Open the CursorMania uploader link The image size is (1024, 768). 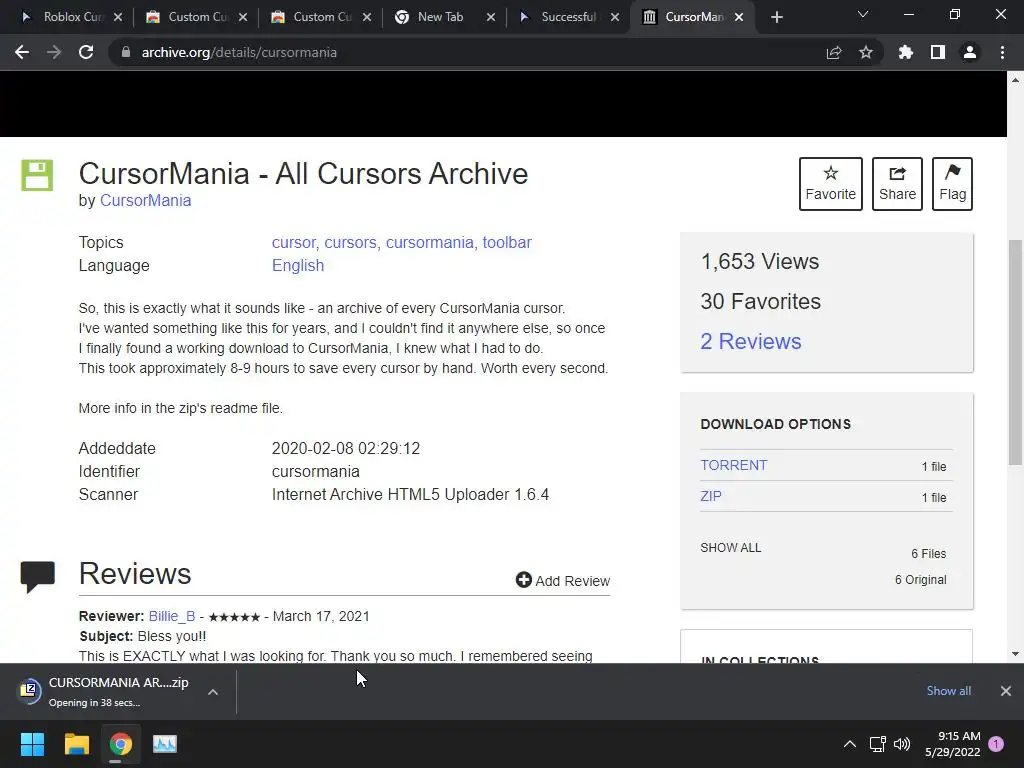(x=145, y=200)
